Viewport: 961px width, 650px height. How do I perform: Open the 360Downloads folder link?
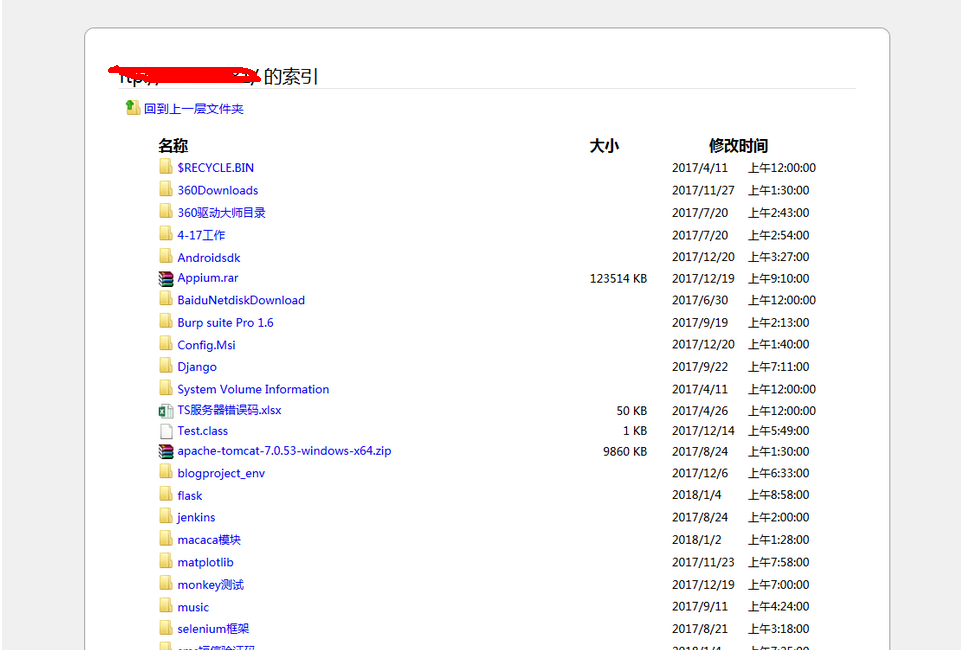(218, 191)
